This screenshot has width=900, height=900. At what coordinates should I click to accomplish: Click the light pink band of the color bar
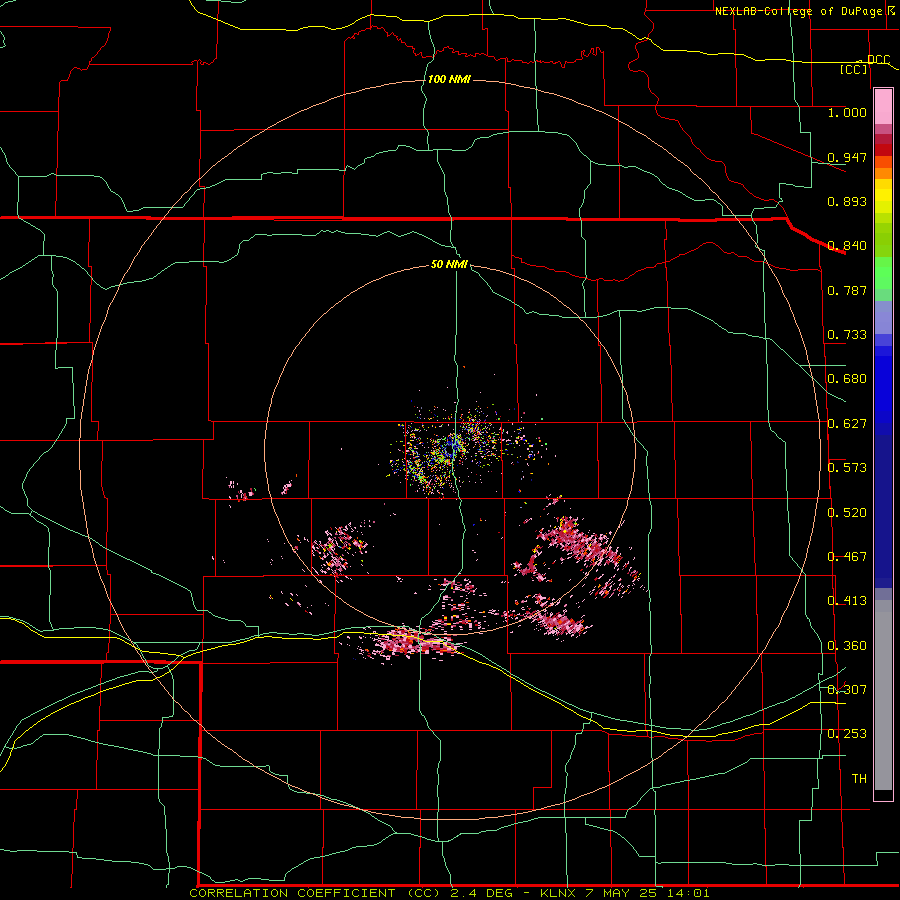(883, 107)
